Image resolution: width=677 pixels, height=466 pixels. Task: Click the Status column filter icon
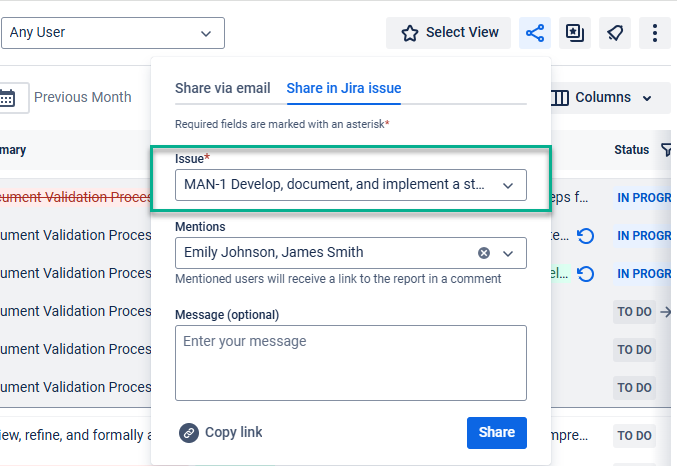[x=667, y=150]
